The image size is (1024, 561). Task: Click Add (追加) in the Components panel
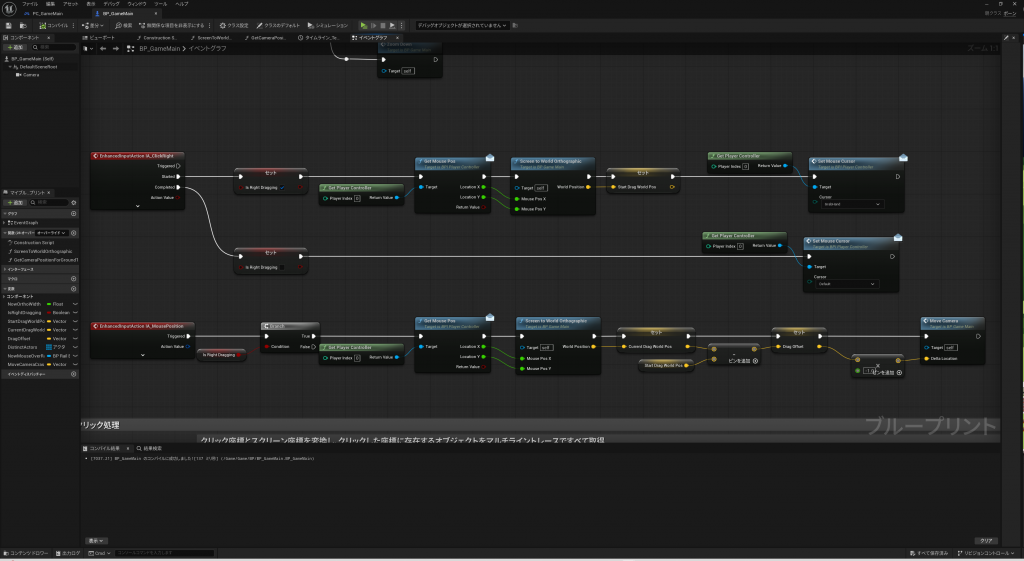click(15, 47)
